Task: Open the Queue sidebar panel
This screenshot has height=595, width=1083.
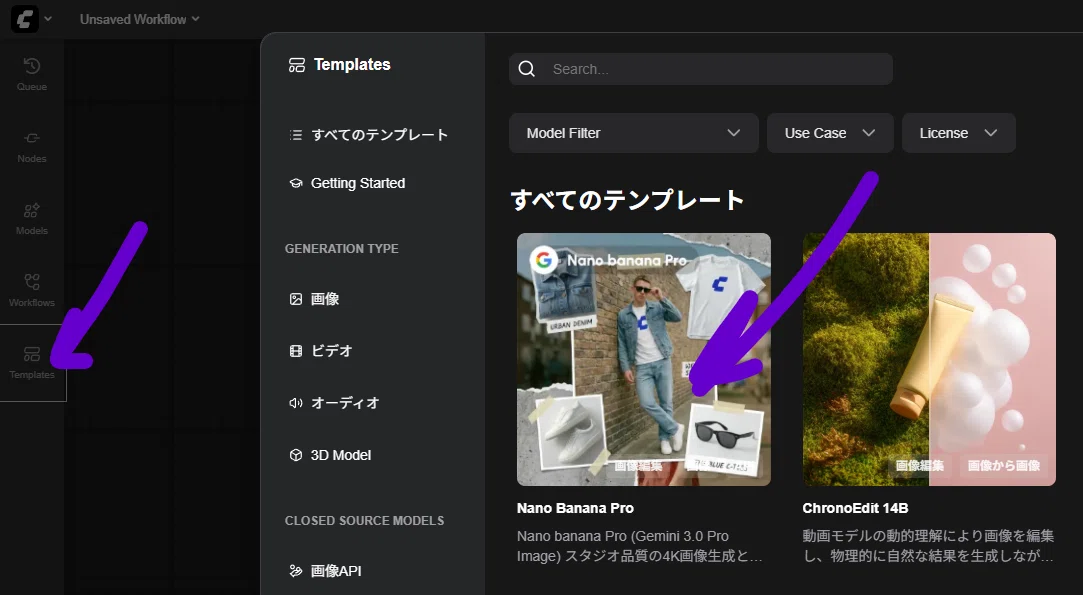Action: click(32, 75)
